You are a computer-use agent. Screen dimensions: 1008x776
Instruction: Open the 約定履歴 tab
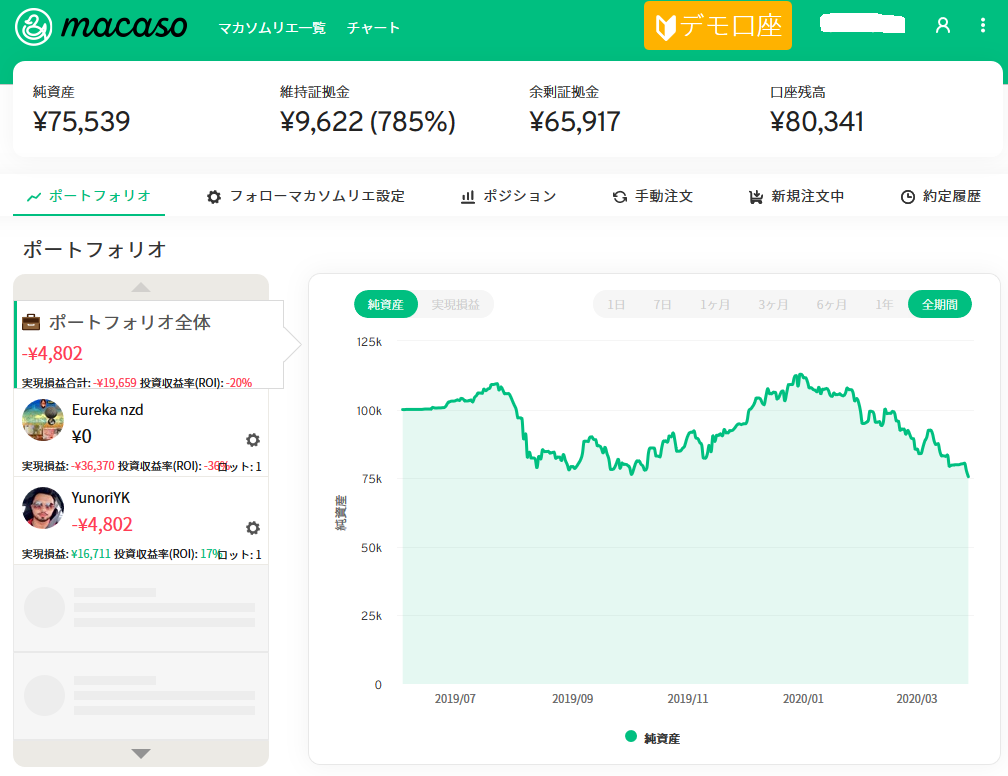(x=940, y=197)
